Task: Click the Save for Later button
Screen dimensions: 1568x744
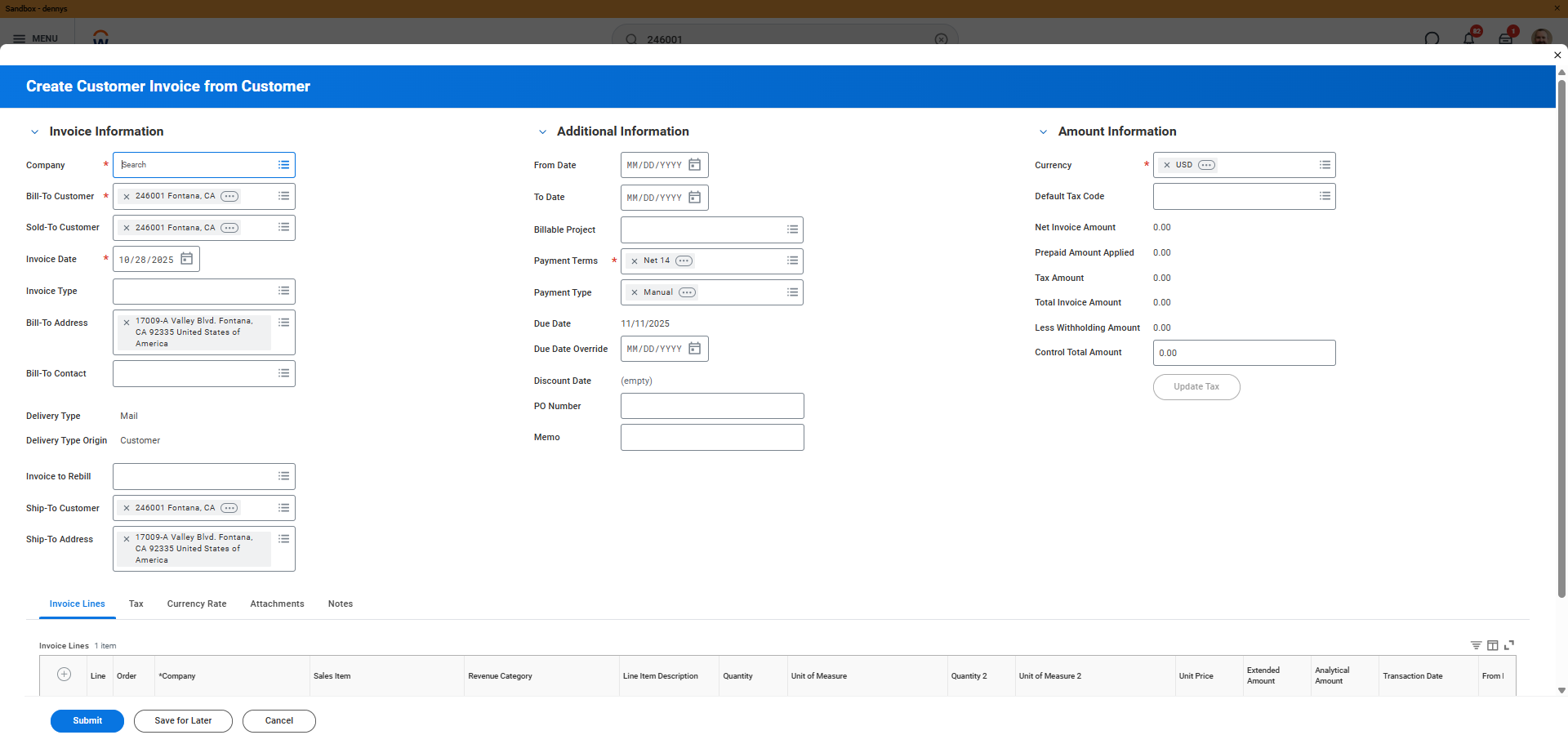Action: (183, 721)
